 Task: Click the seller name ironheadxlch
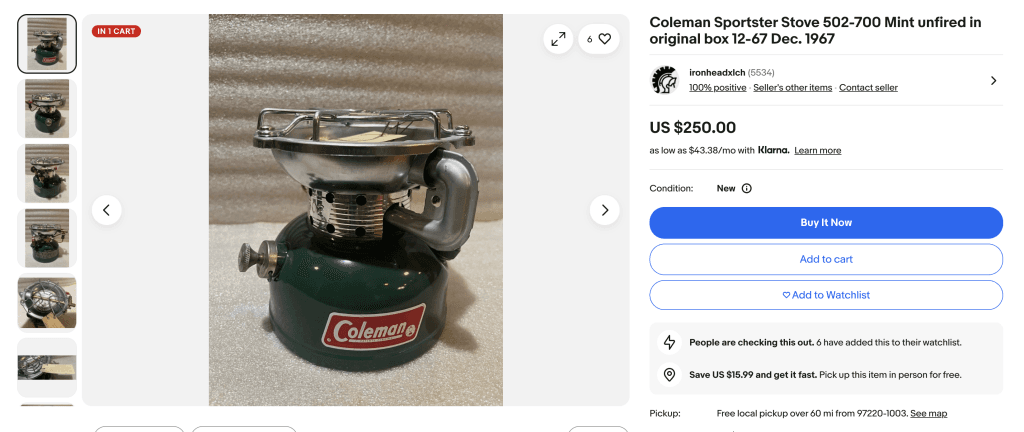click(x=717, y=73)
